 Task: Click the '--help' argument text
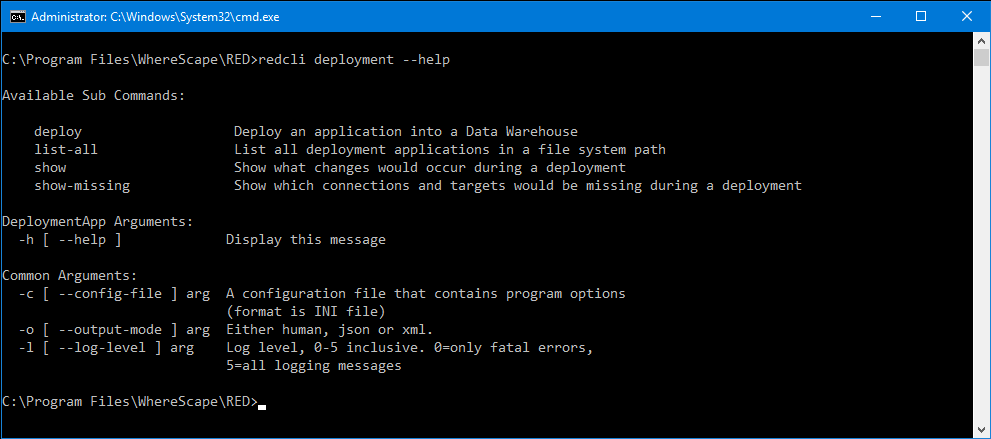point(83,239)
